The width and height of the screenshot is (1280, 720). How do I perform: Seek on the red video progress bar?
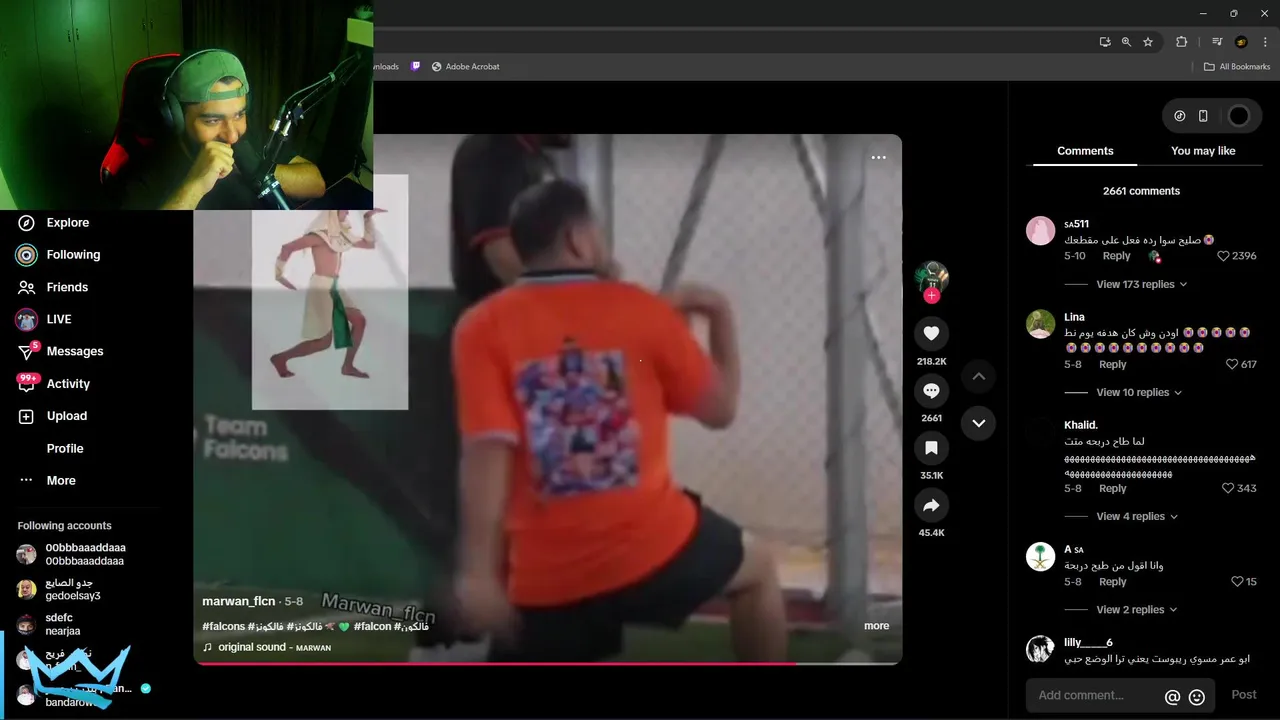coord(547,662)
